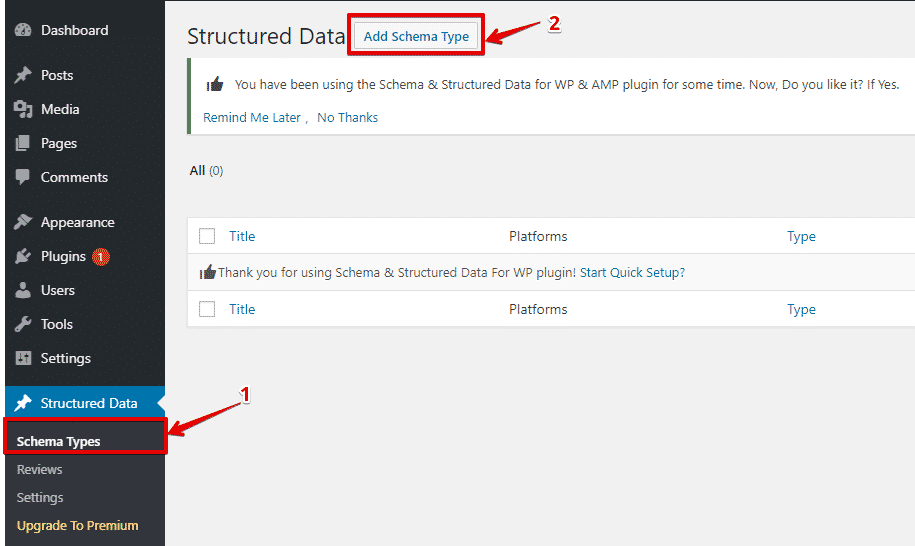Click the Comments speech bubble icon
The image size is (915, 546).
[23, 177]
